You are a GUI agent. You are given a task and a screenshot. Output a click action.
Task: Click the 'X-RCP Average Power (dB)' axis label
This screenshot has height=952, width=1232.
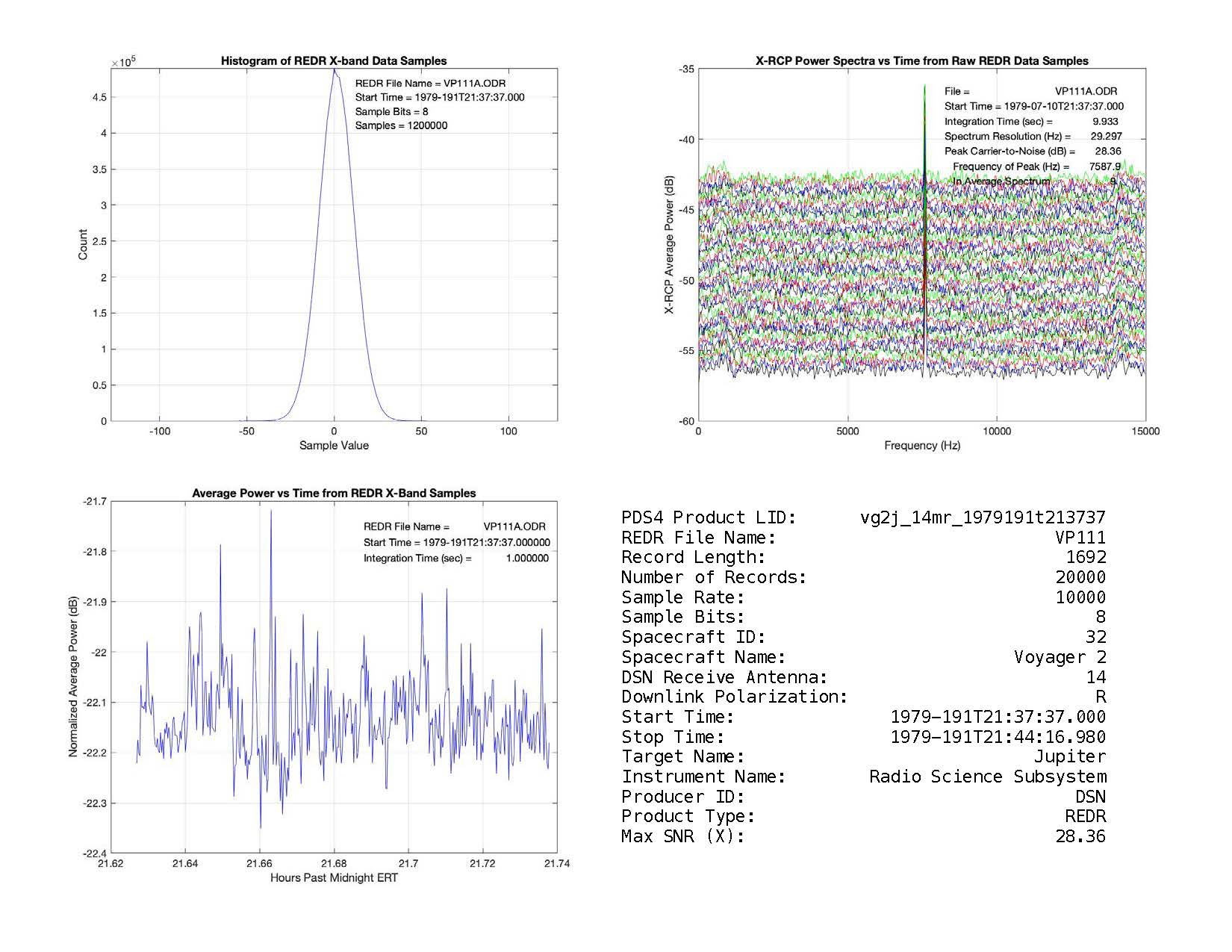pyautogui.click(x=670, y=245)
